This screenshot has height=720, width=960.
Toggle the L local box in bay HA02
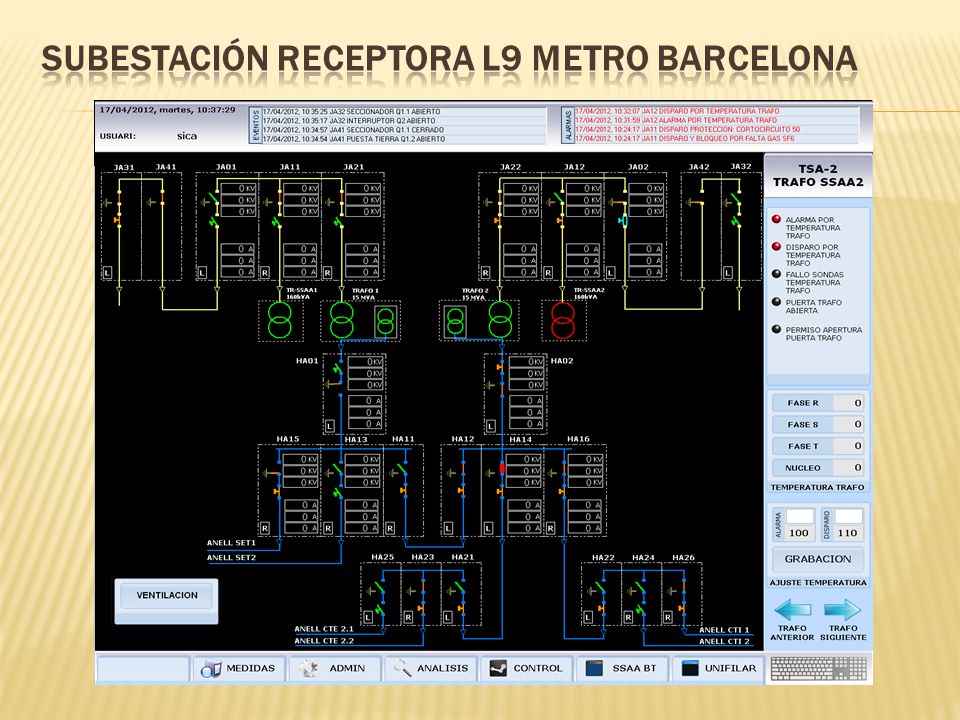[490, 426]
